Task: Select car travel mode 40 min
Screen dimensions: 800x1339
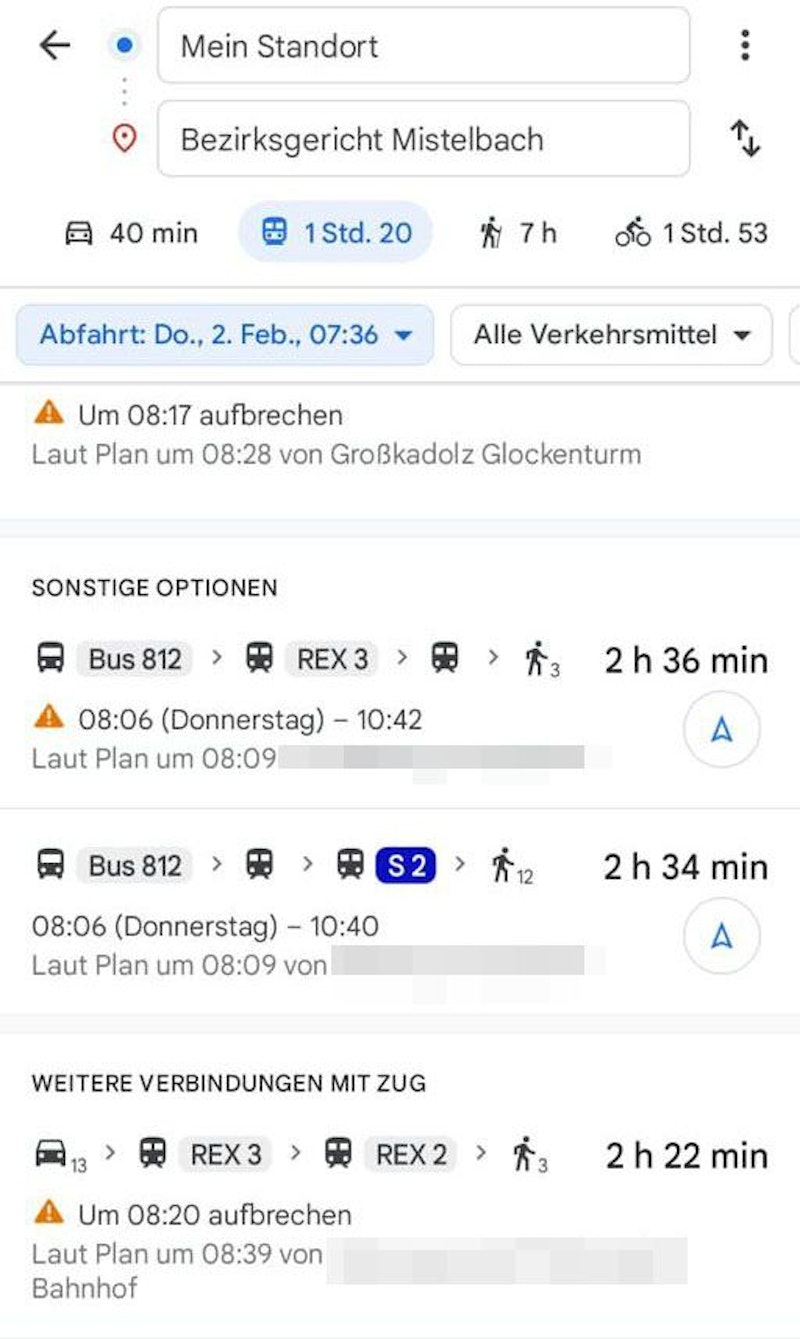Action: coord(131,233)
